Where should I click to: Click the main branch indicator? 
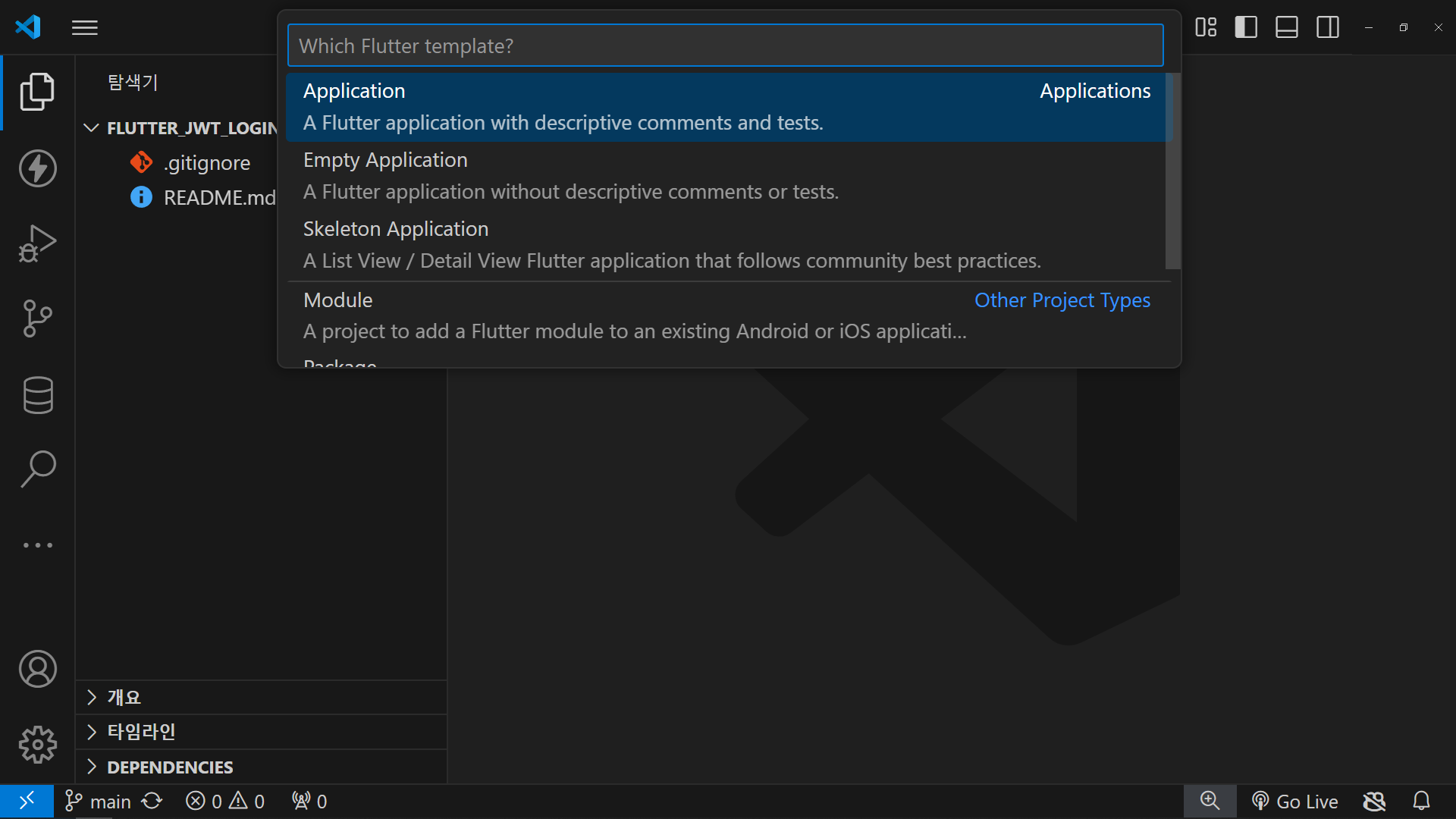(98, 802)
